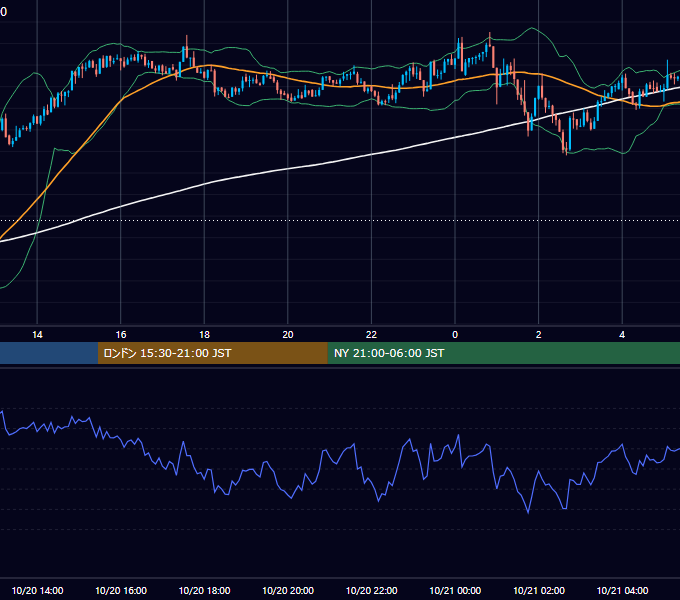
Task: Click the 10/20 18:00 date label
Action: coord(204,590)
